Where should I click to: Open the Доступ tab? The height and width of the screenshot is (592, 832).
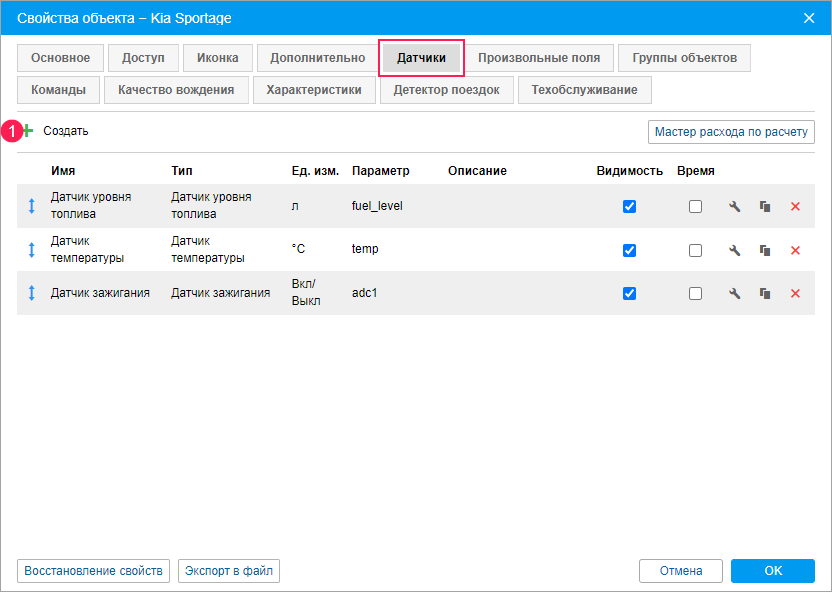(143, 58)
